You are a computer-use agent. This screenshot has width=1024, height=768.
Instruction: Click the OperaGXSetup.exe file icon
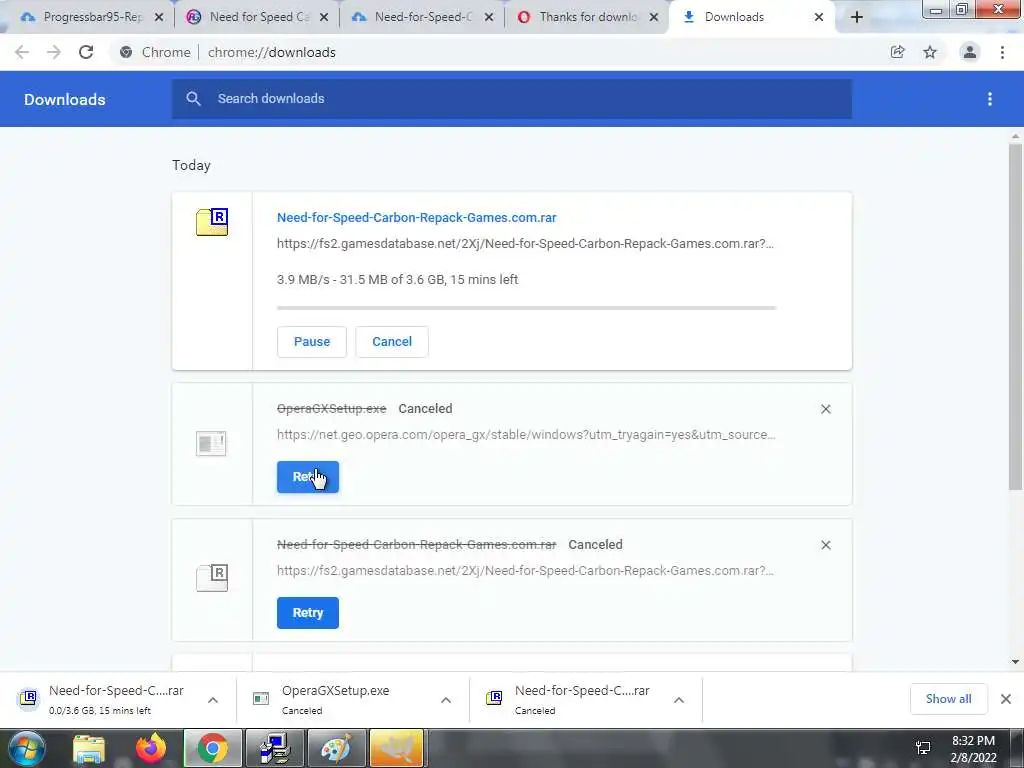point(211,443)
